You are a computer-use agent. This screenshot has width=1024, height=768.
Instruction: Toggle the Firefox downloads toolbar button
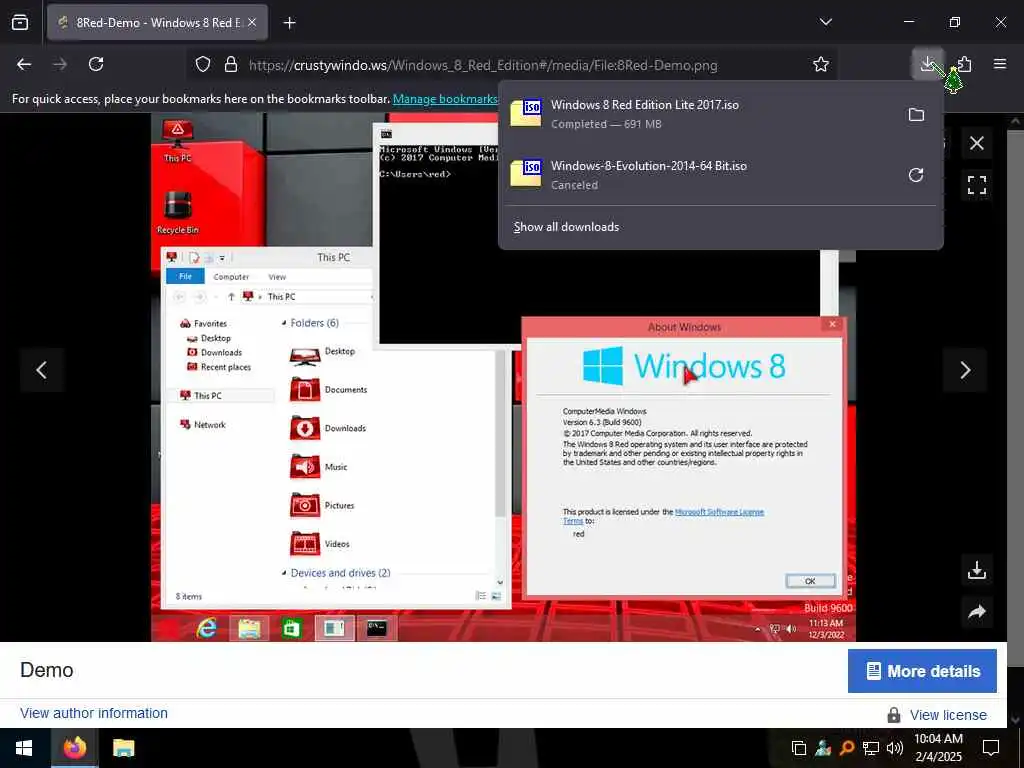pos(927,64)
